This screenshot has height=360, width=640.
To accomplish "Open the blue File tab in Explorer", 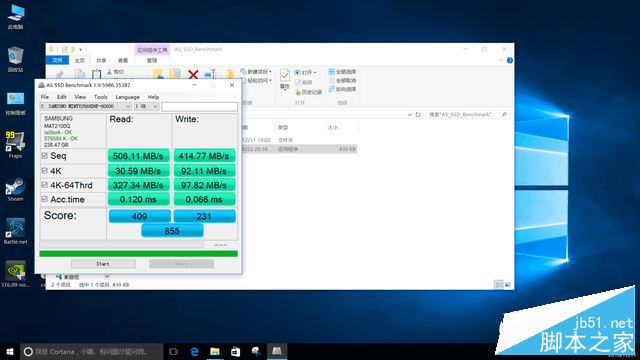I will click(57, 60).
